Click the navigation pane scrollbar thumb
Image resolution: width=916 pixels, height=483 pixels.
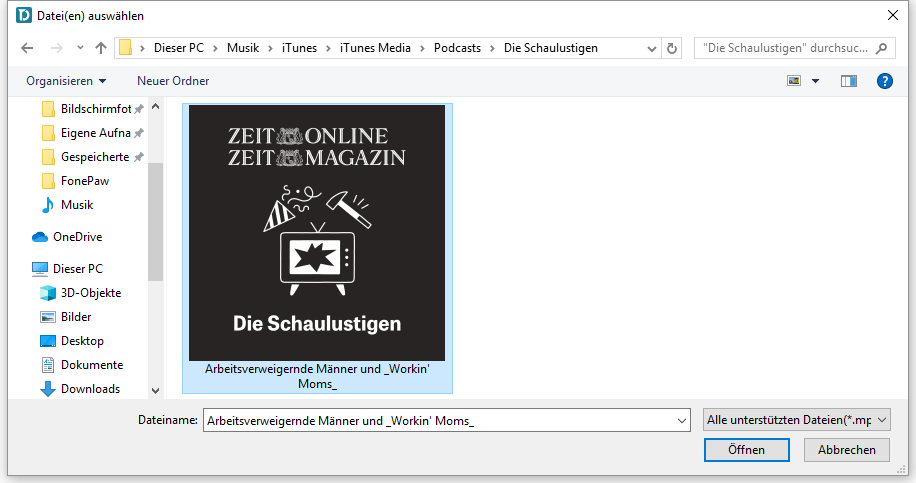[155, 222]
